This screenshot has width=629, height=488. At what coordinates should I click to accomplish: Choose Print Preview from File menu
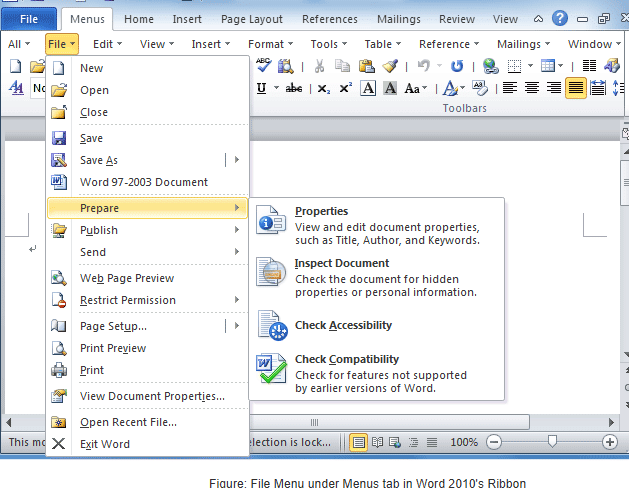(147, 348)
